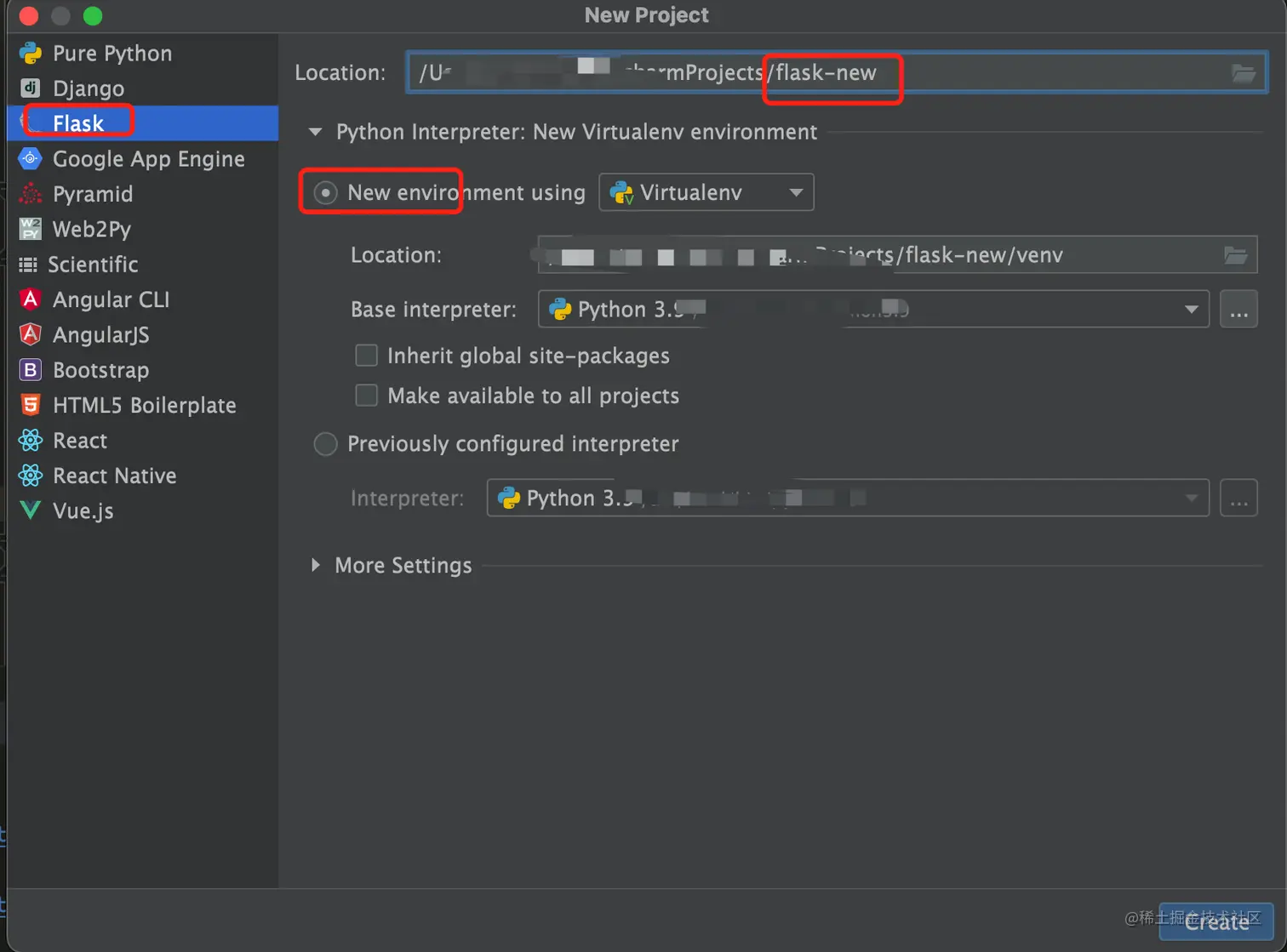This screenshot has height=952, width=1287.
Task: Click the Create button
Action: [x=1216, y=921]
